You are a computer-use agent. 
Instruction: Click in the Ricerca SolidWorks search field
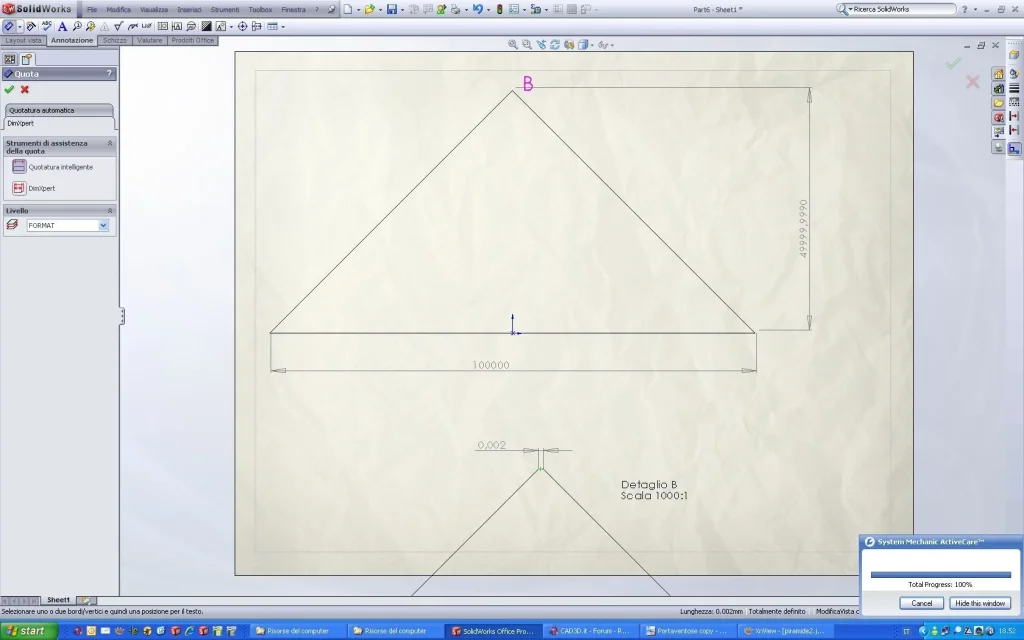click(903, 9)
